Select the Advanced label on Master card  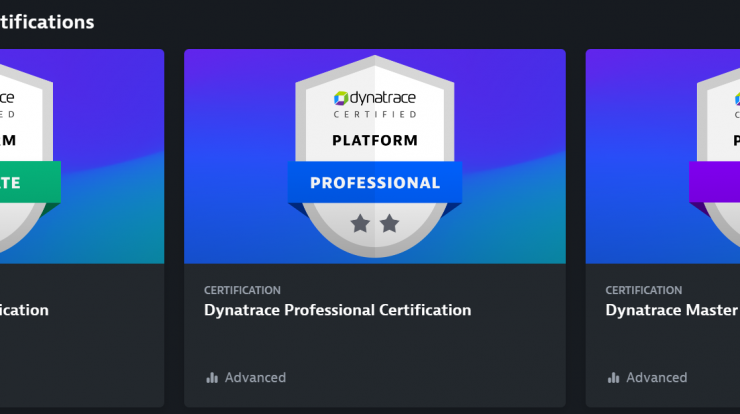[x=657, y=378]
